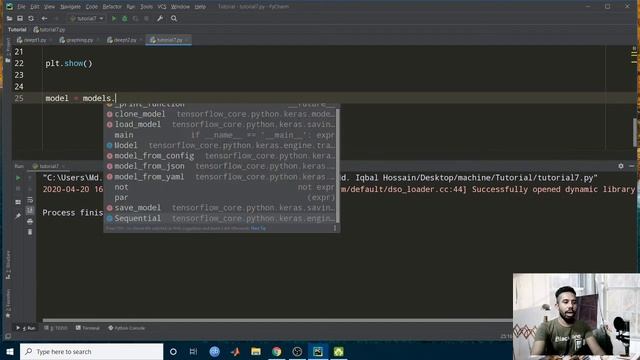Toggle soft-wrap in Run console
The height and width of the screenshot is (360, 640).
(x=30, y=200)
